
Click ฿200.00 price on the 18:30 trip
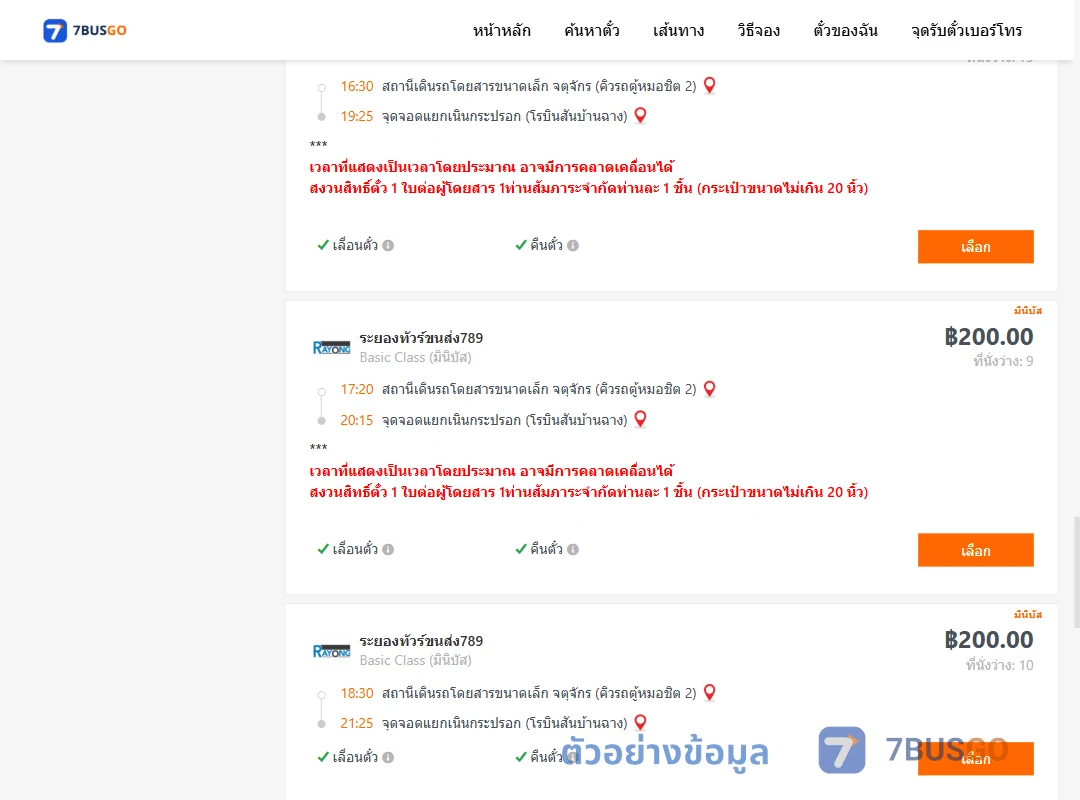[988, 640]
